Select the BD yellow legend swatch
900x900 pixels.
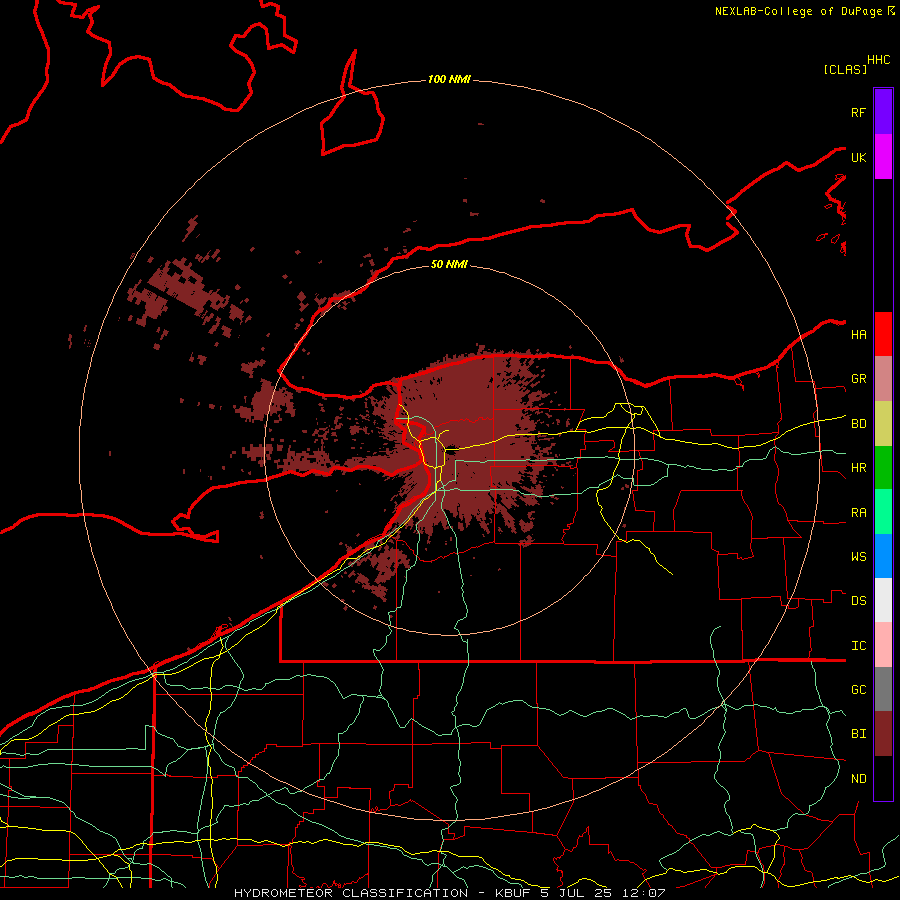[883, 424]
